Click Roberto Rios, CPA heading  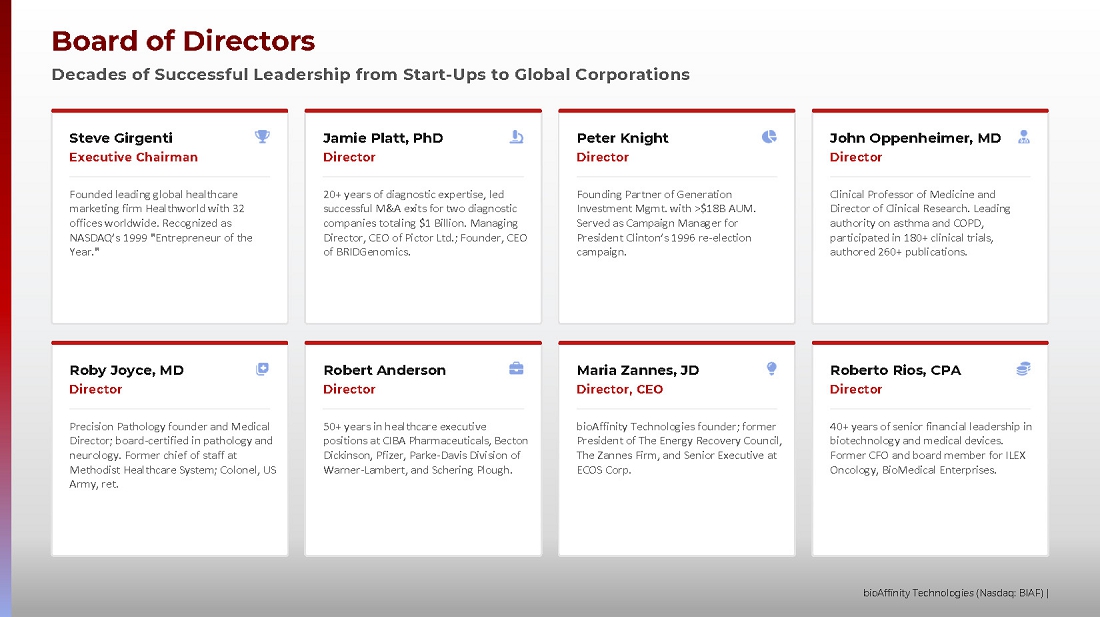[x=895, y=370]
